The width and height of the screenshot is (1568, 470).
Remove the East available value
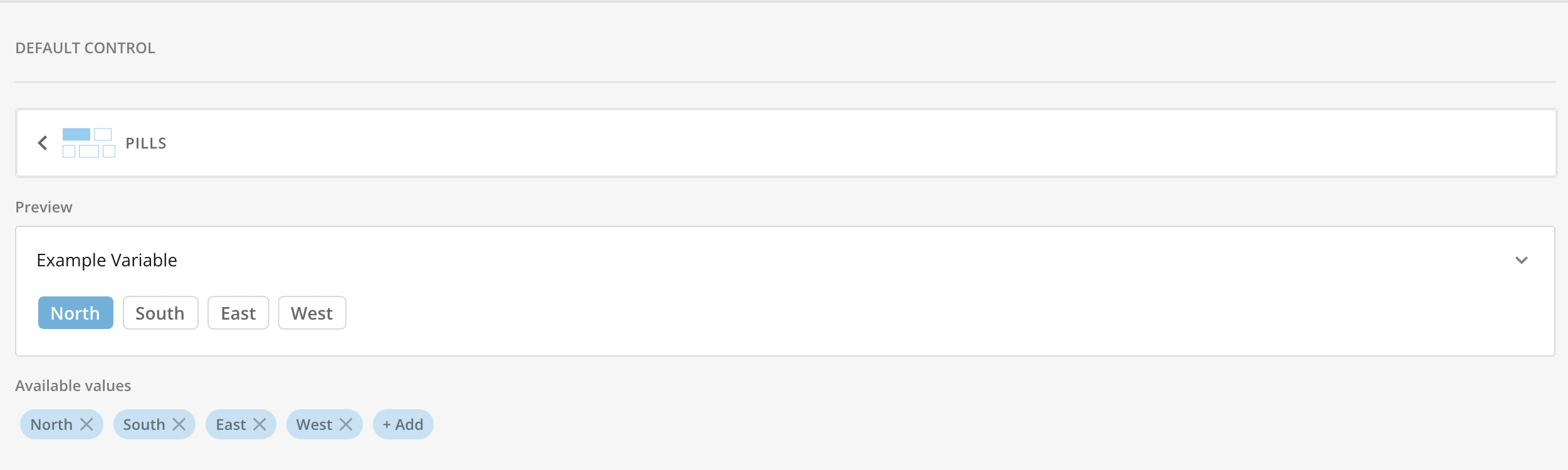[259, 425]
